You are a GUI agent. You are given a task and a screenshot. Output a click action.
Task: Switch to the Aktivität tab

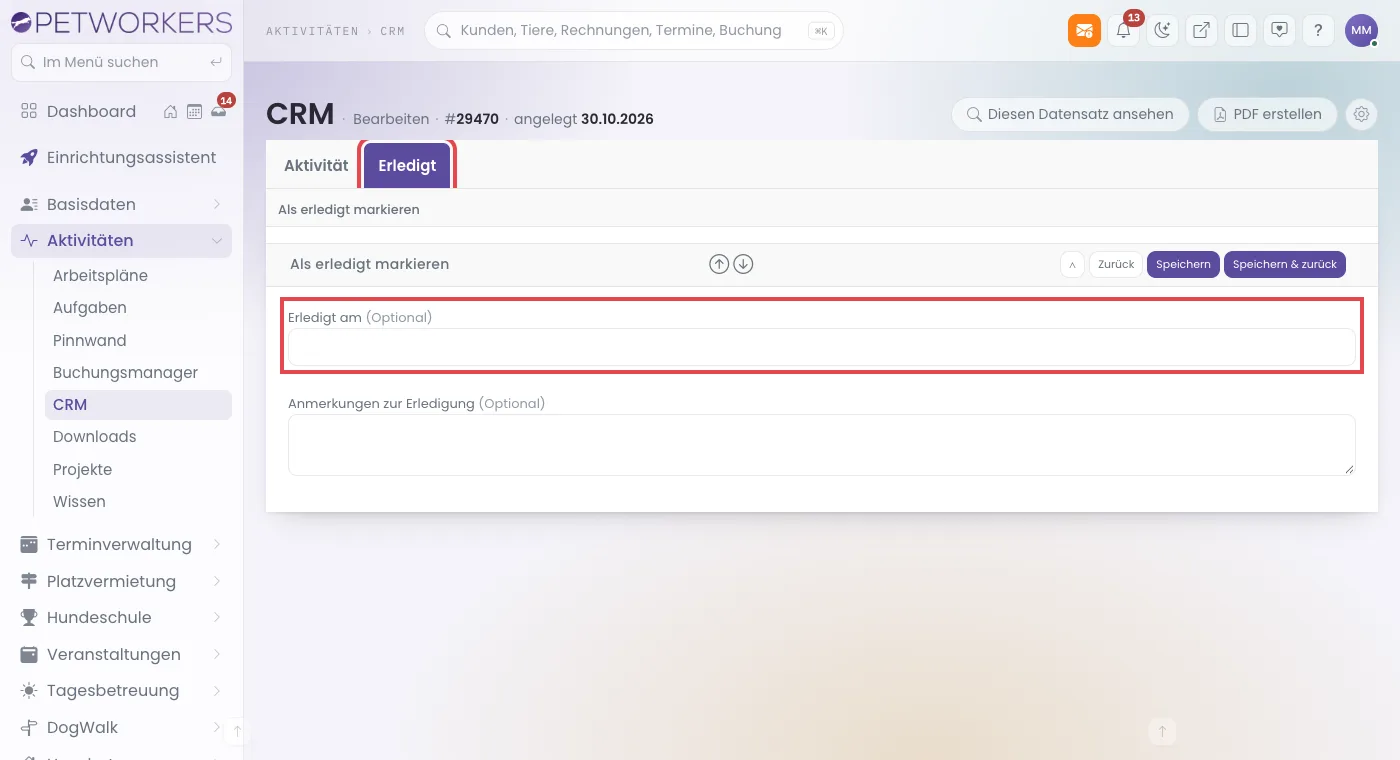(x=316, y=166)
